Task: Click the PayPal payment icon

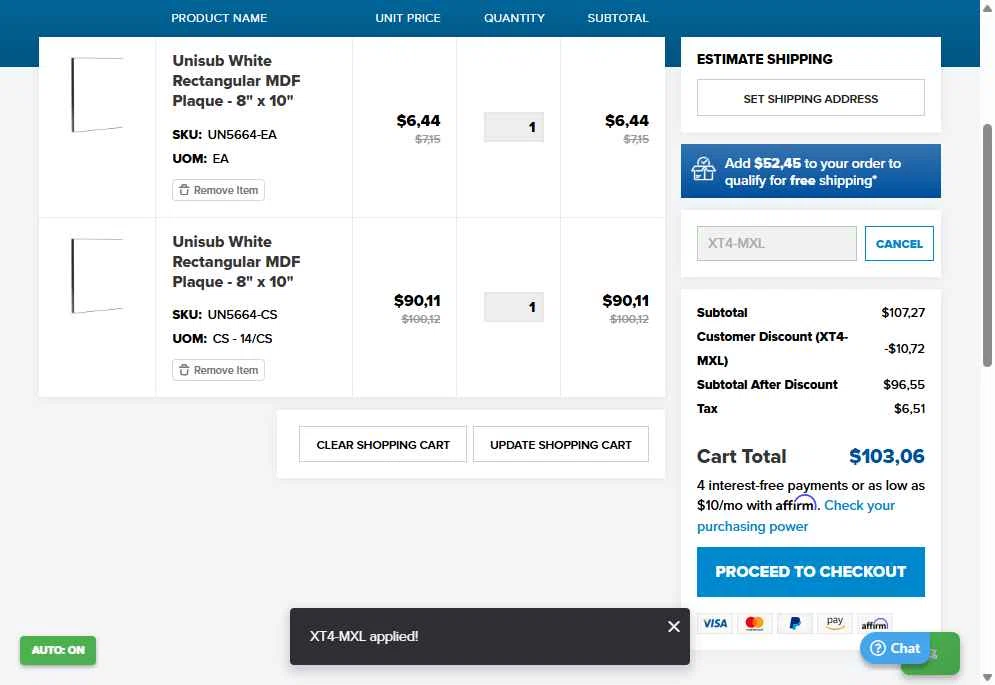Action: (x=794, y=623)
